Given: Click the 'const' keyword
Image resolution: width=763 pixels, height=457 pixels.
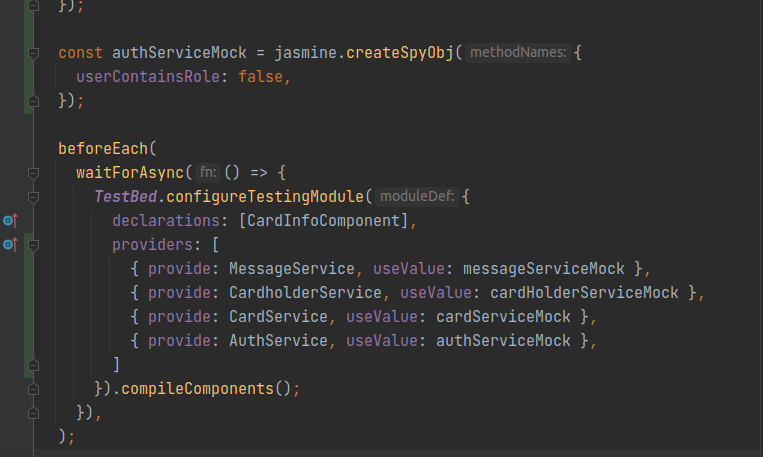Looking at the screenshot, I should click(80, 53).
